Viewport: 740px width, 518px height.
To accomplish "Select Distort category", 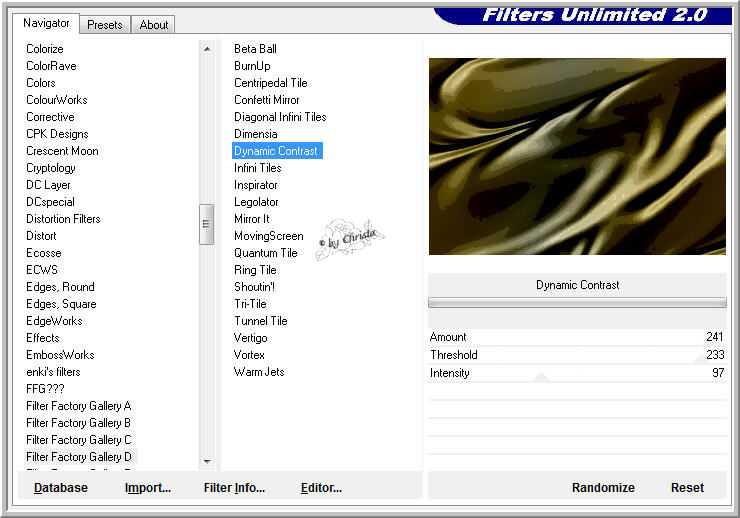I will pos(41,236).
